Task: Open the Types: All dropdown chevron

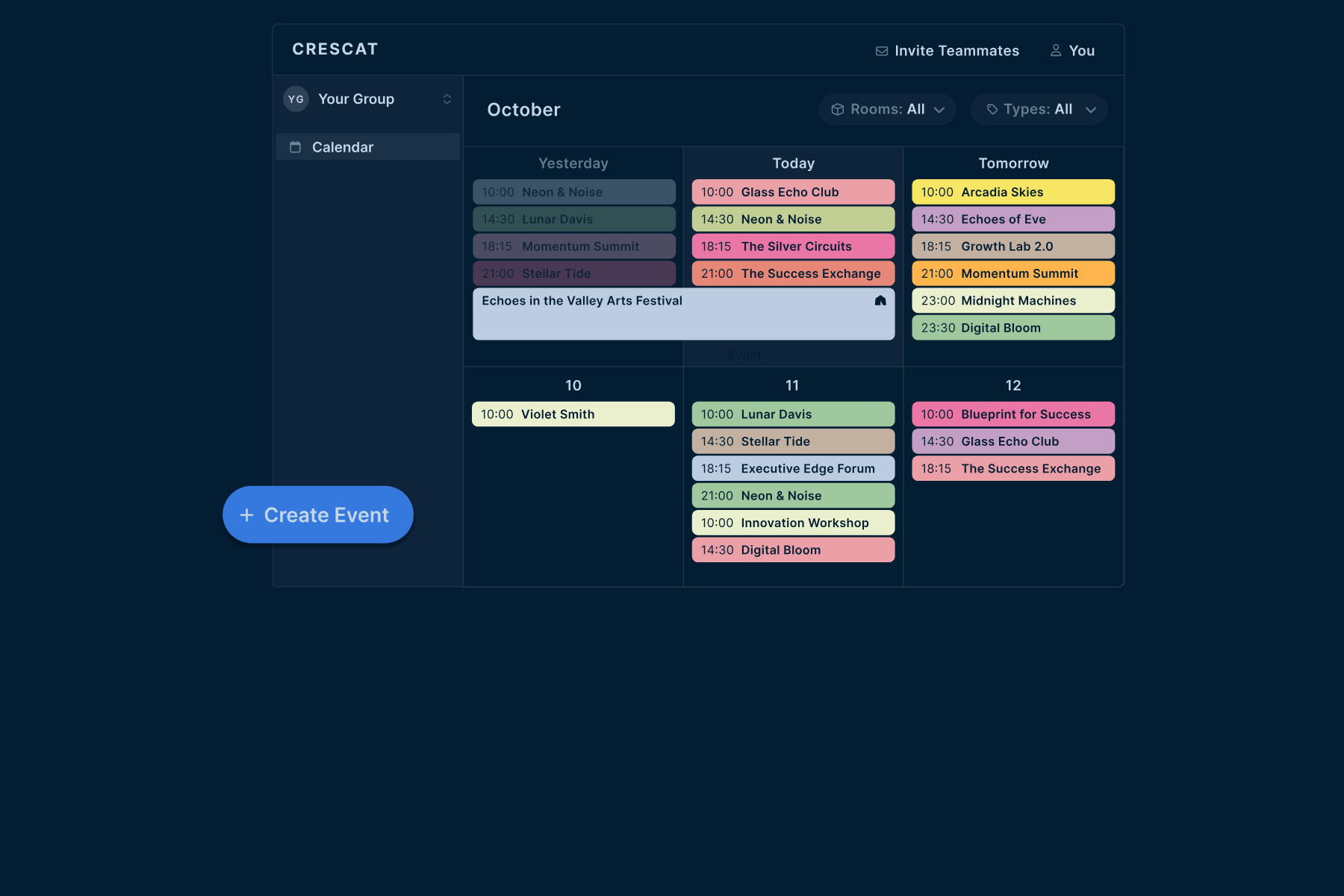Action: [1091, 110]
